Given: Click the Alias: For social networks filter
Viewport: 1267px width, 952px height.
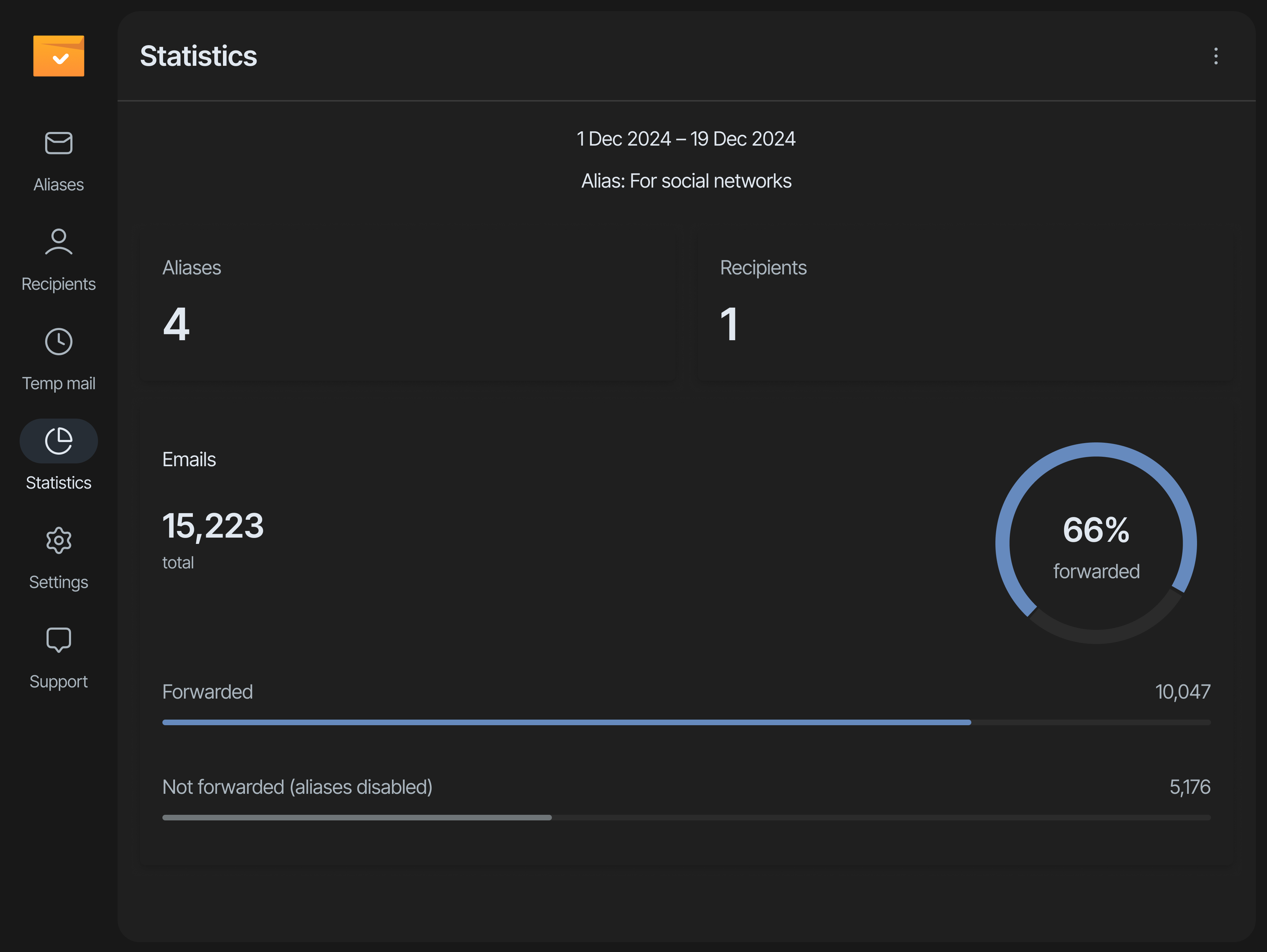Looking at the screenshot, I should 686,181.
